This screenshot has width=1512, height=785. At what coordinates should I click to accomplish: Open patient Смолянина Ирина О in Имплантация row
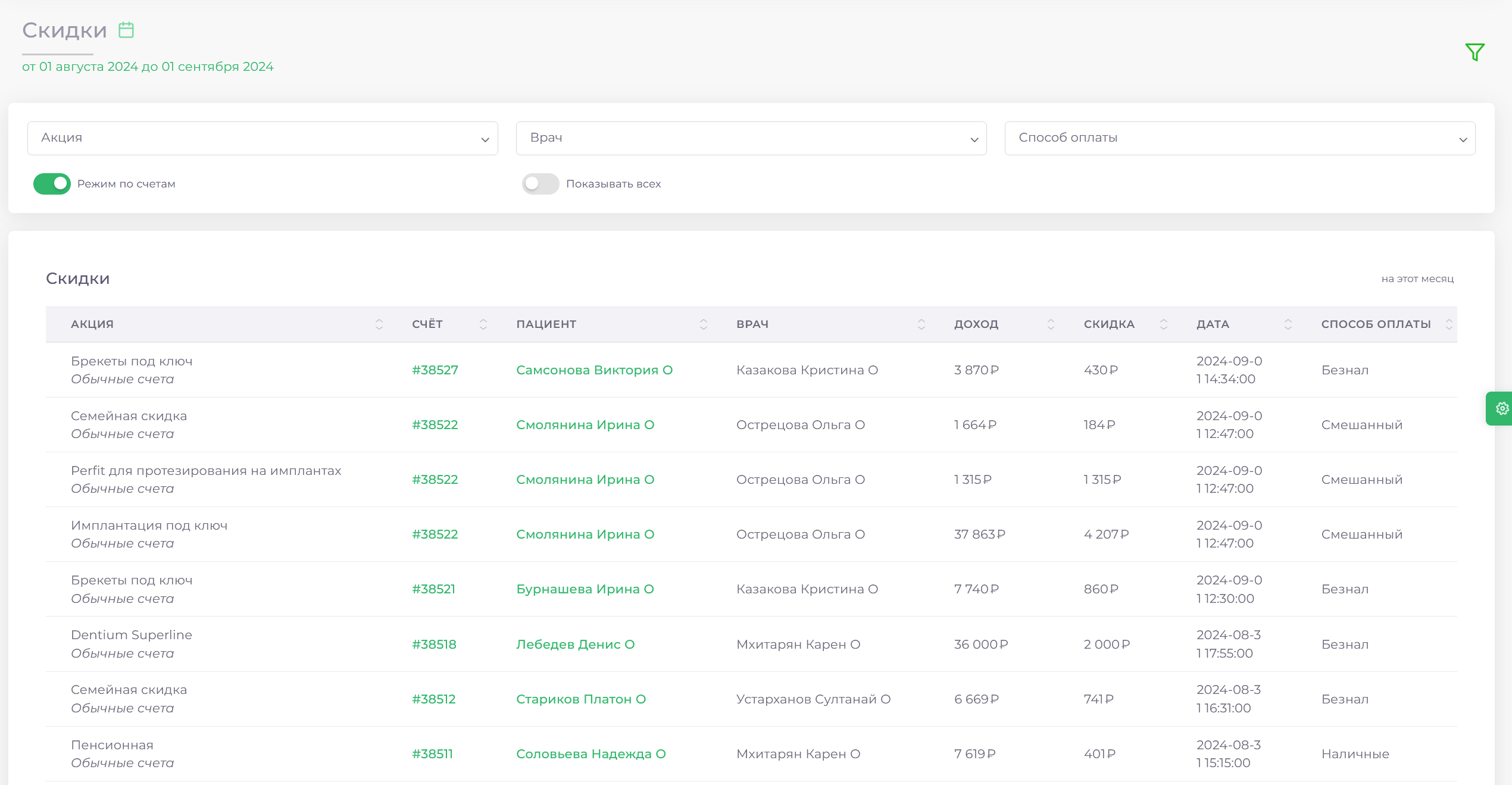(585, 534)
